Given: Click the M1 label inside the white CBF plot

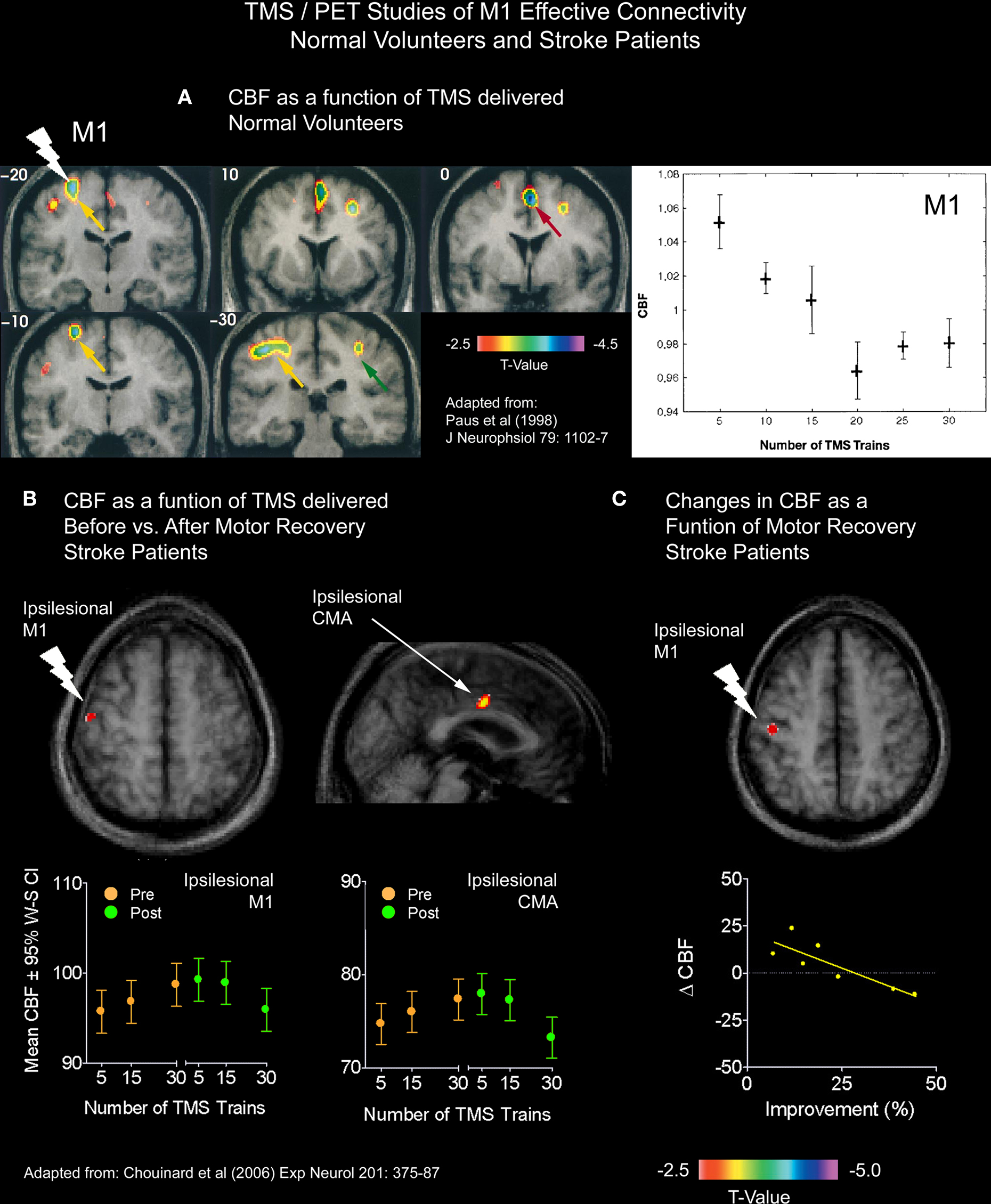Looking at the screenshot, I should tap(942, 205).
